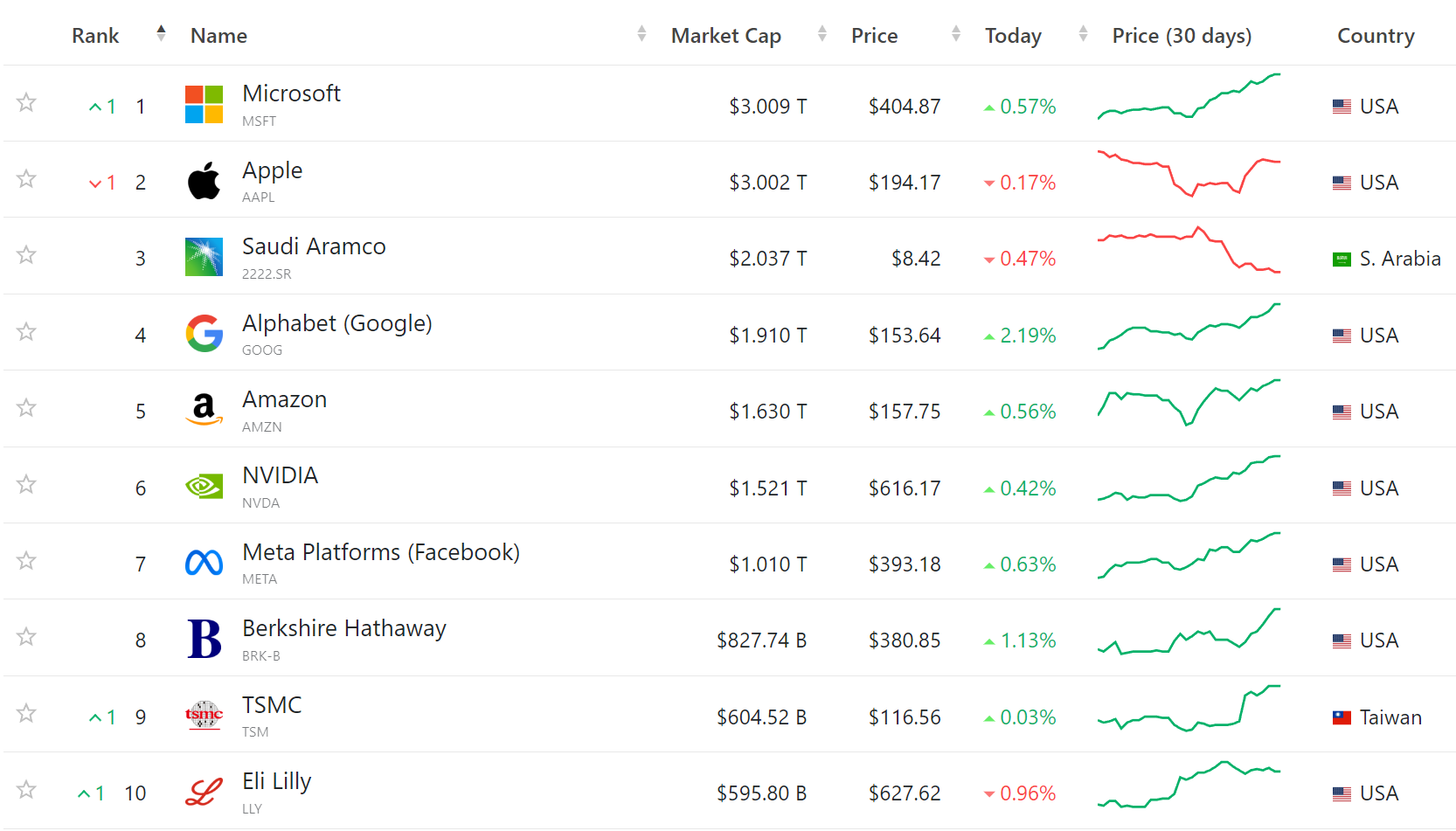The width and height of the screenshot is (1456, 831).
Task: Open the TSMC company name link
Action: [x=272, y=705]
